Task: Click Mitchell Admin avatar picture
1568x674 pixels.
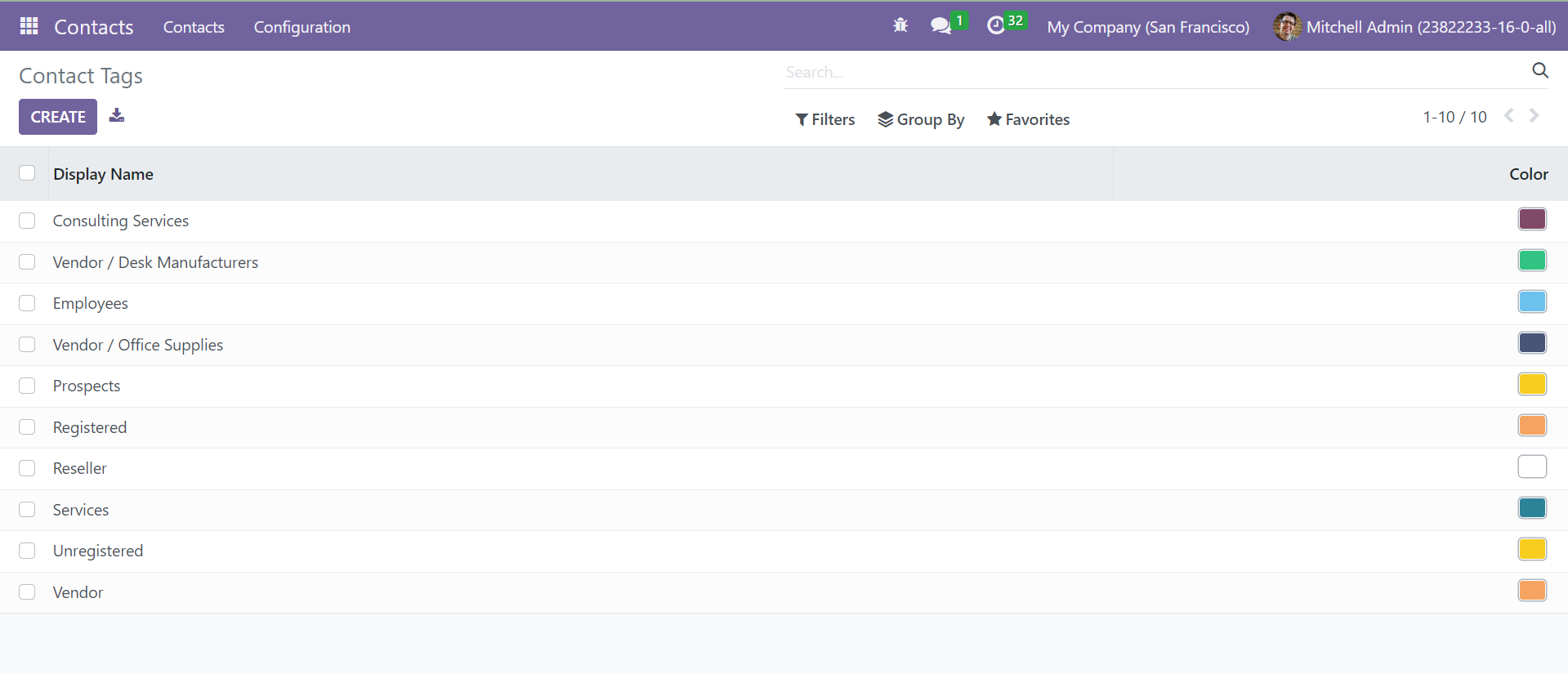Action: tap(1287, 26)
